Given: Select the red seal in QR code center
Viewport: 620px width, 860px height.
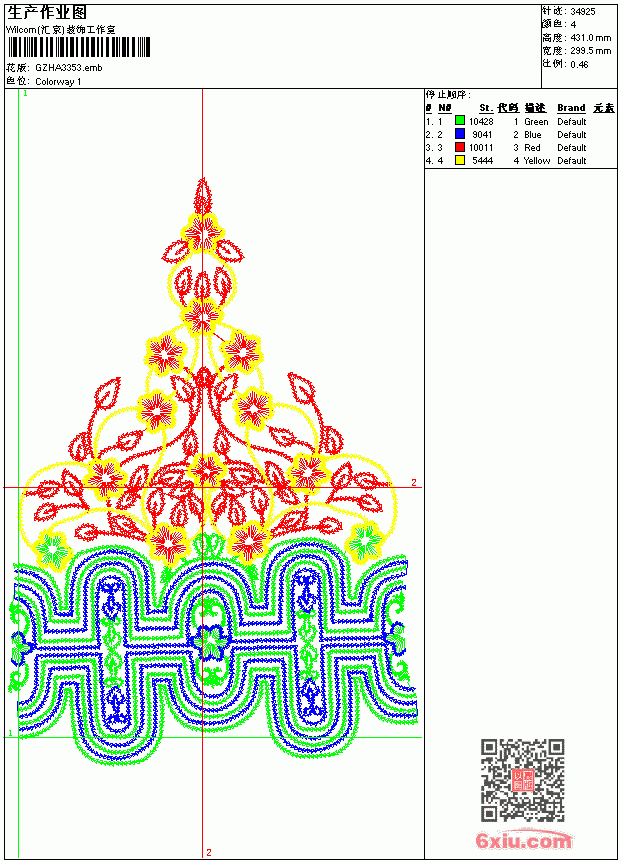Looking at the screenshot, I should coord(522,780).
